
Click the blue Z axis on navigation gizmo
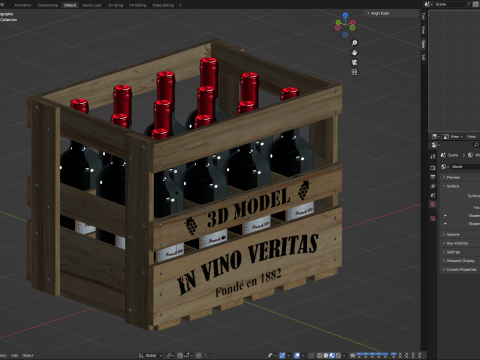(x=345, y=15)
